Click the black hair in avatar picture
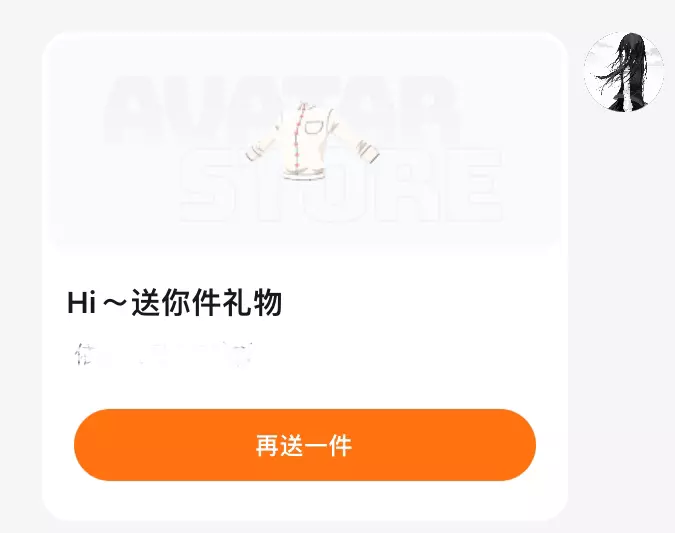 point(629,67)
